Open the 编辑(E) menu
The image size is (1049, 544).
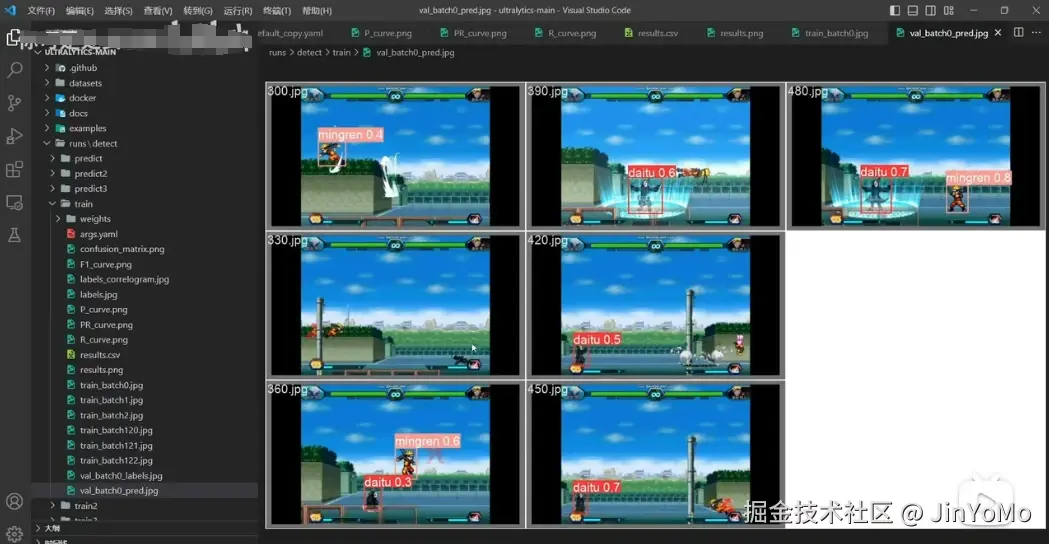coord(80,11)
